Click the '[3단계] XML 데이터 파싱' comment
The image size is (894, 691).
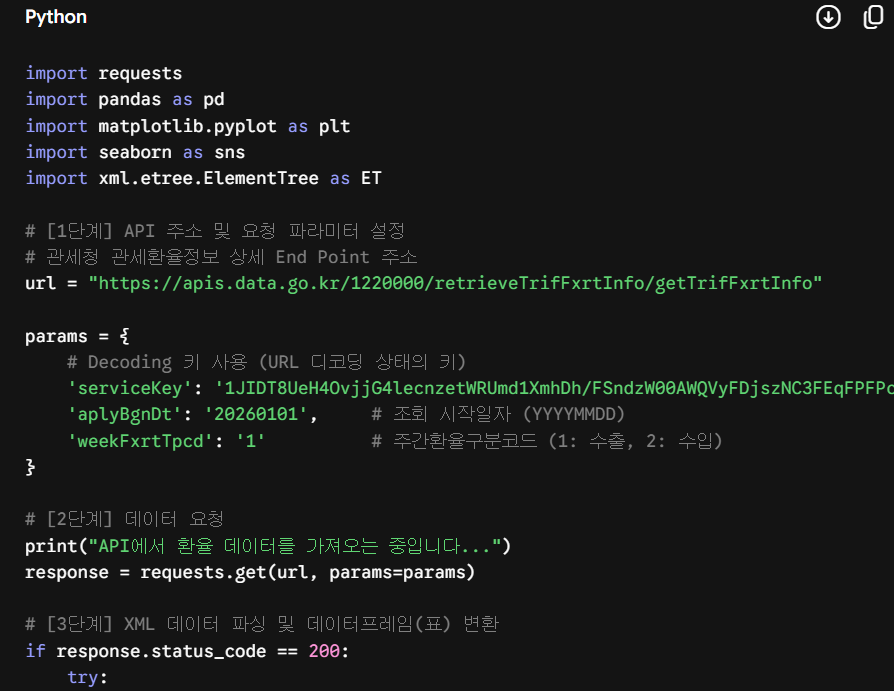pos(262,624)
